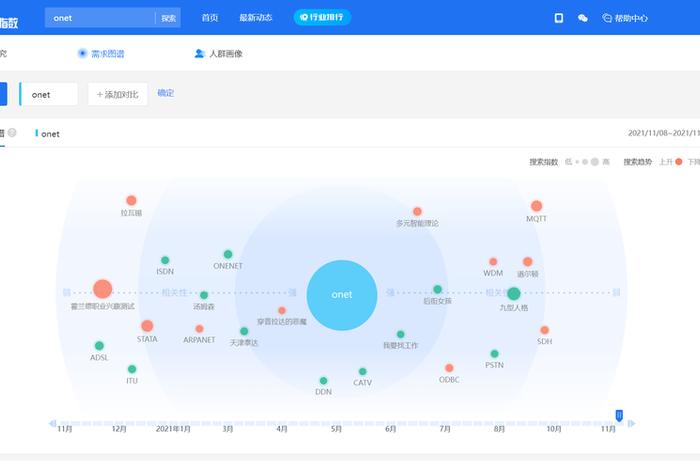
Task: Click the 搜索 button in search box
Action: (x=169, y=18)
